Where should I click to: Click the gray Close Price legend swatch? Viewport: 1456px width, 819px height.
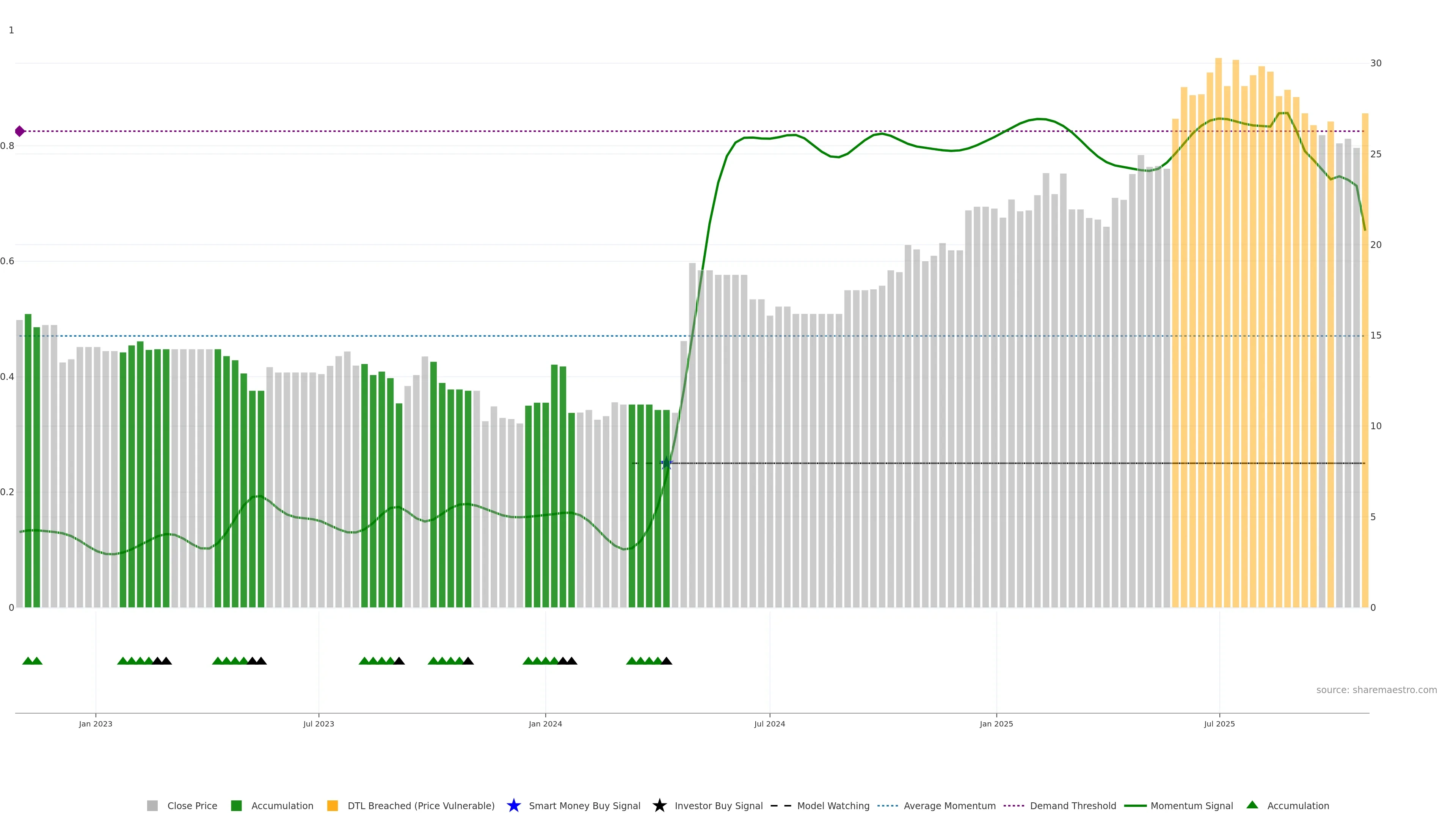pyautogui.click(x=152, y=805)
